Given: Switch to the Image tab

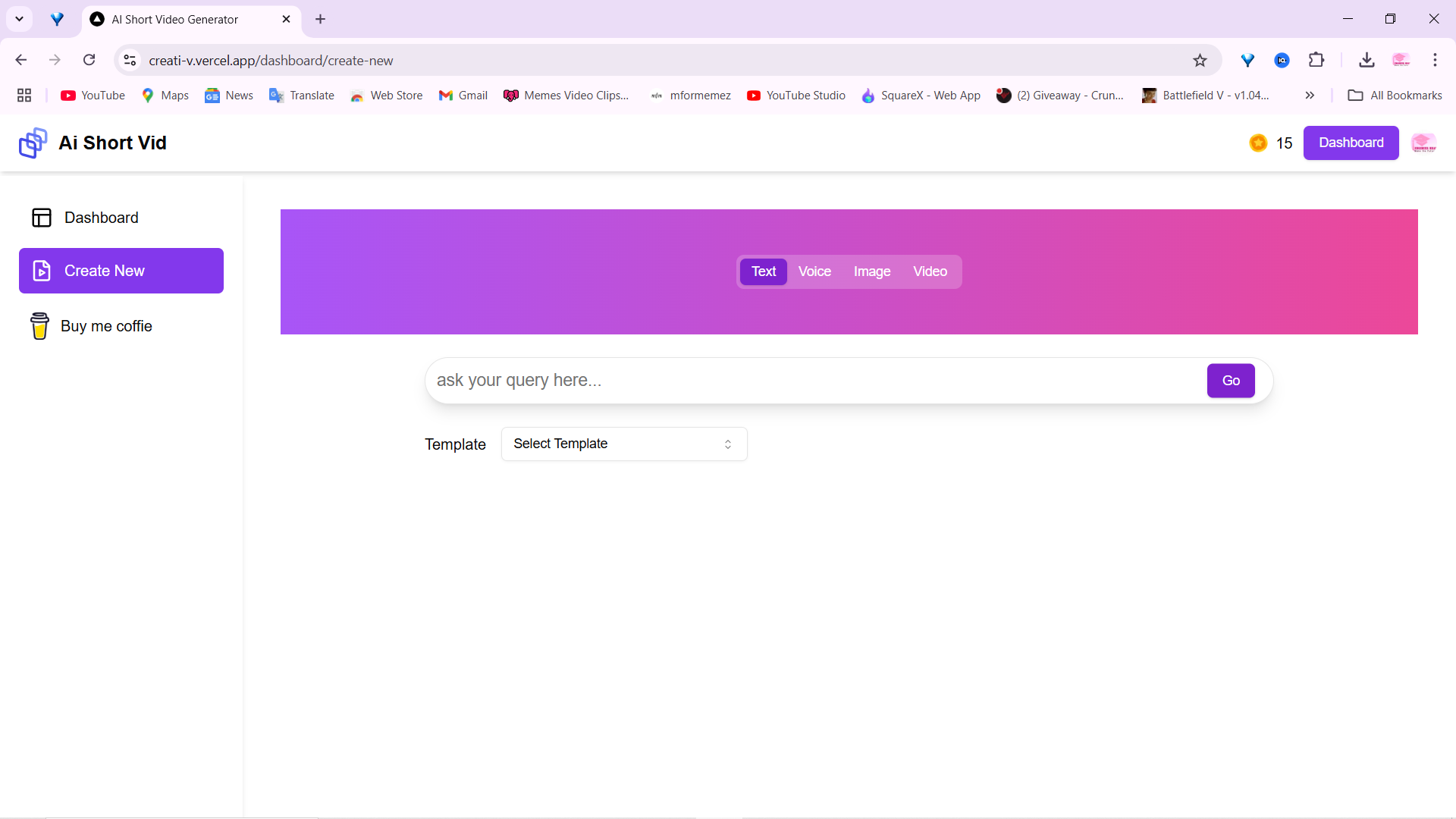Looking at the screenshot, I should click(x=872, y=271).
